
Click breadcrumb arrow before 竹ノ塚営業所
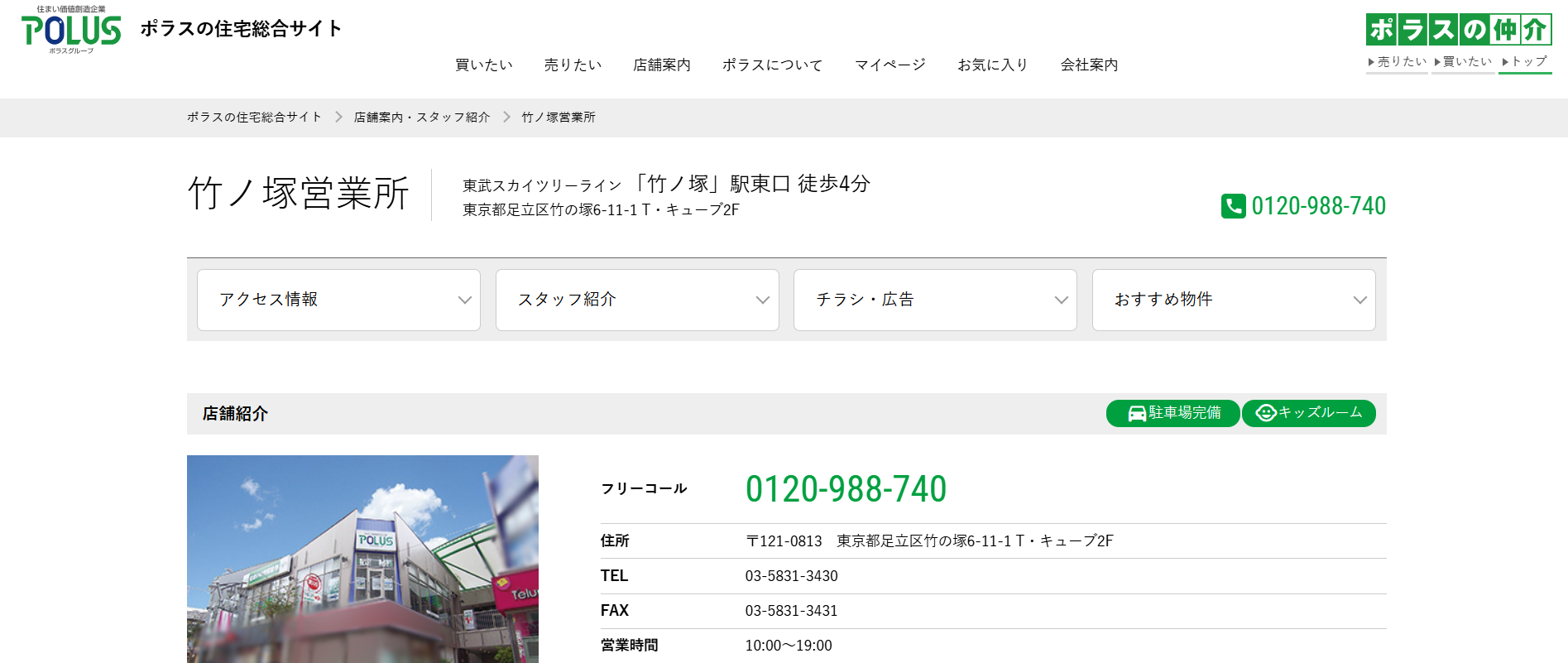click(506, 118)
